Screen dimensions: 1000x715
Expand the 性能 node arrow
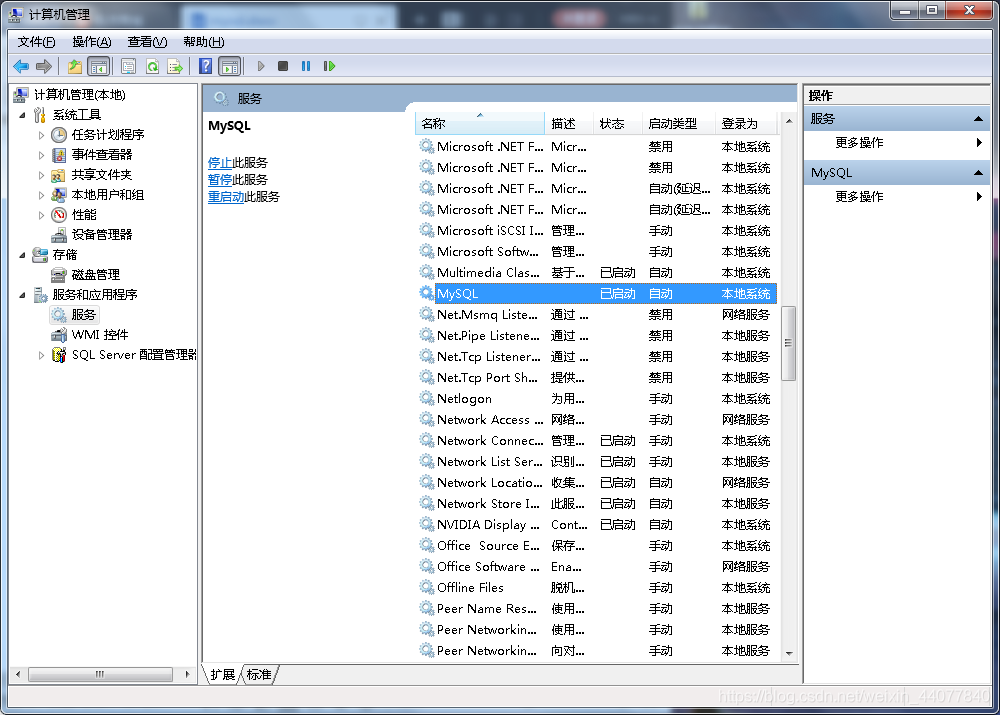[41, 215]
